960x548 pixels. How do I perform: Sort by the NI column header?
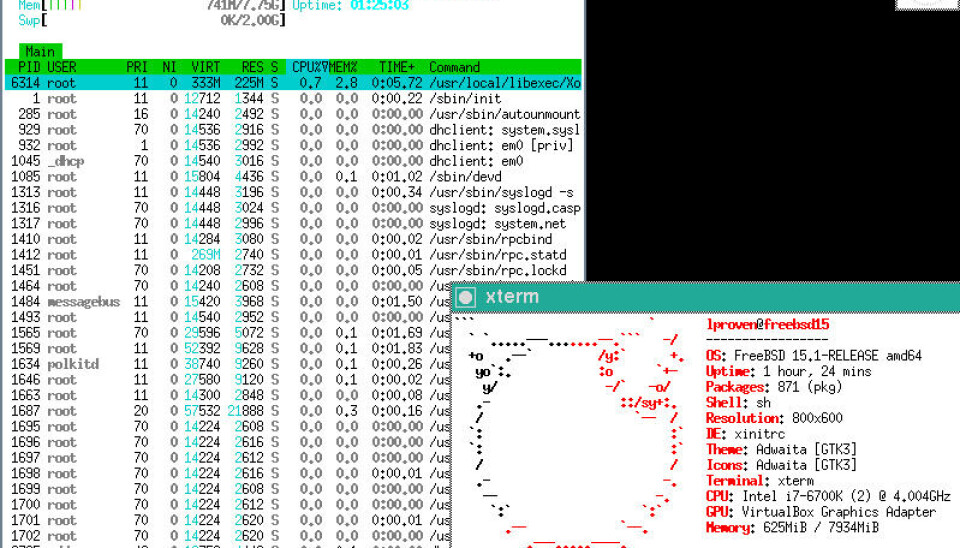tap(170, 67)
